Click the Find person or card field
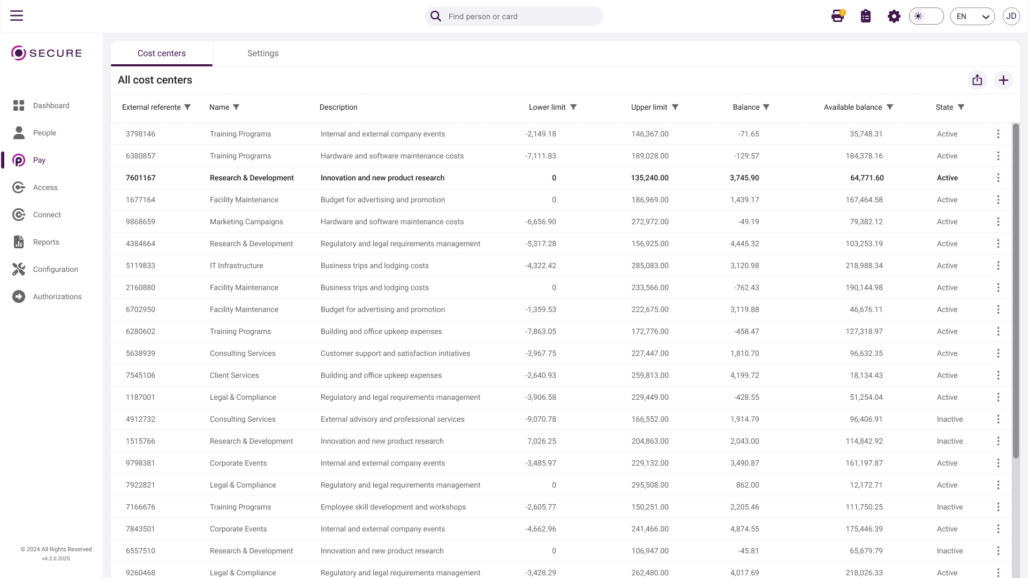 click(520, 16)
